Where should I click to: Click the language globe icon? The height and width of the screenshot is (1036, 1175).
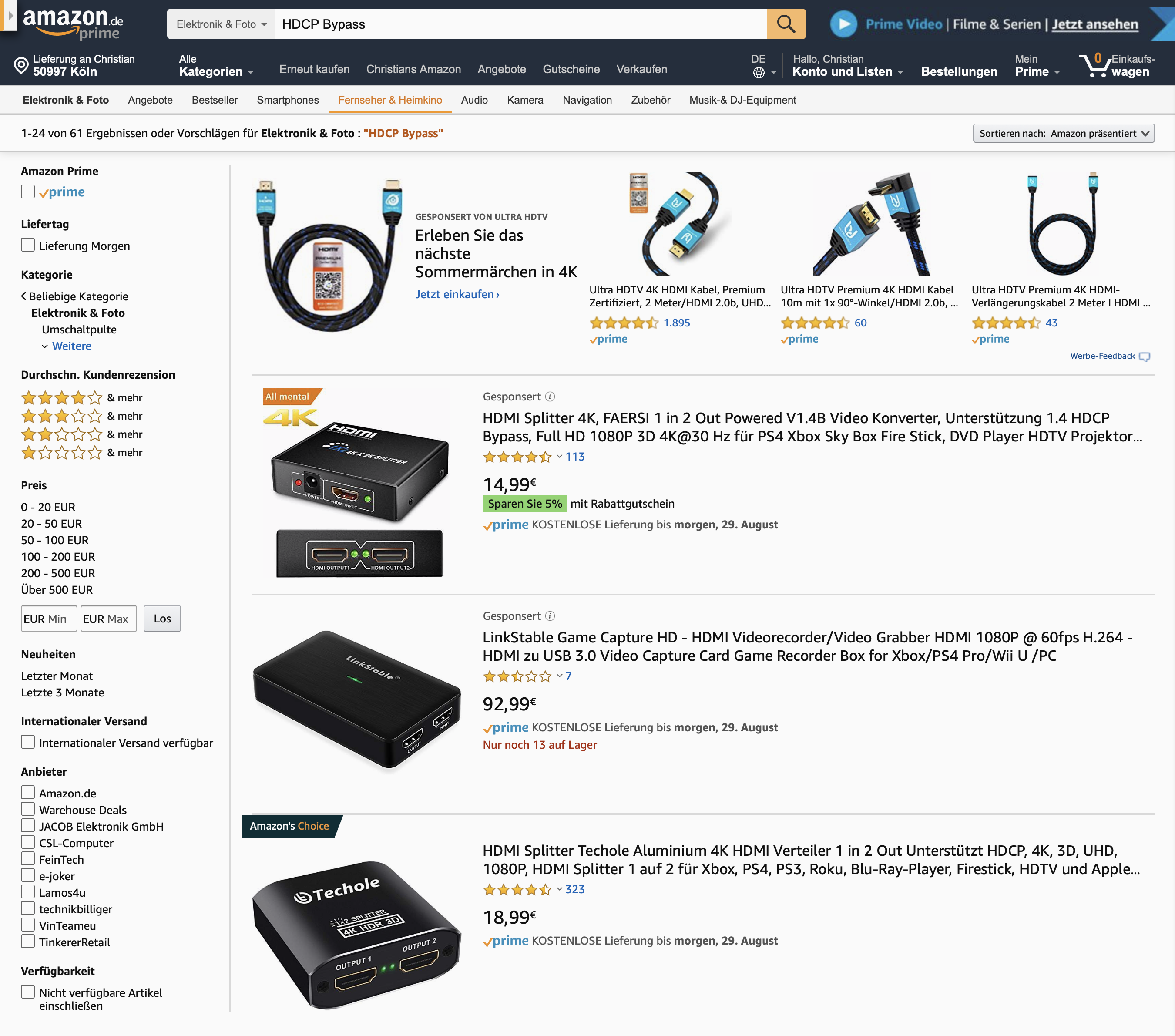759,72
